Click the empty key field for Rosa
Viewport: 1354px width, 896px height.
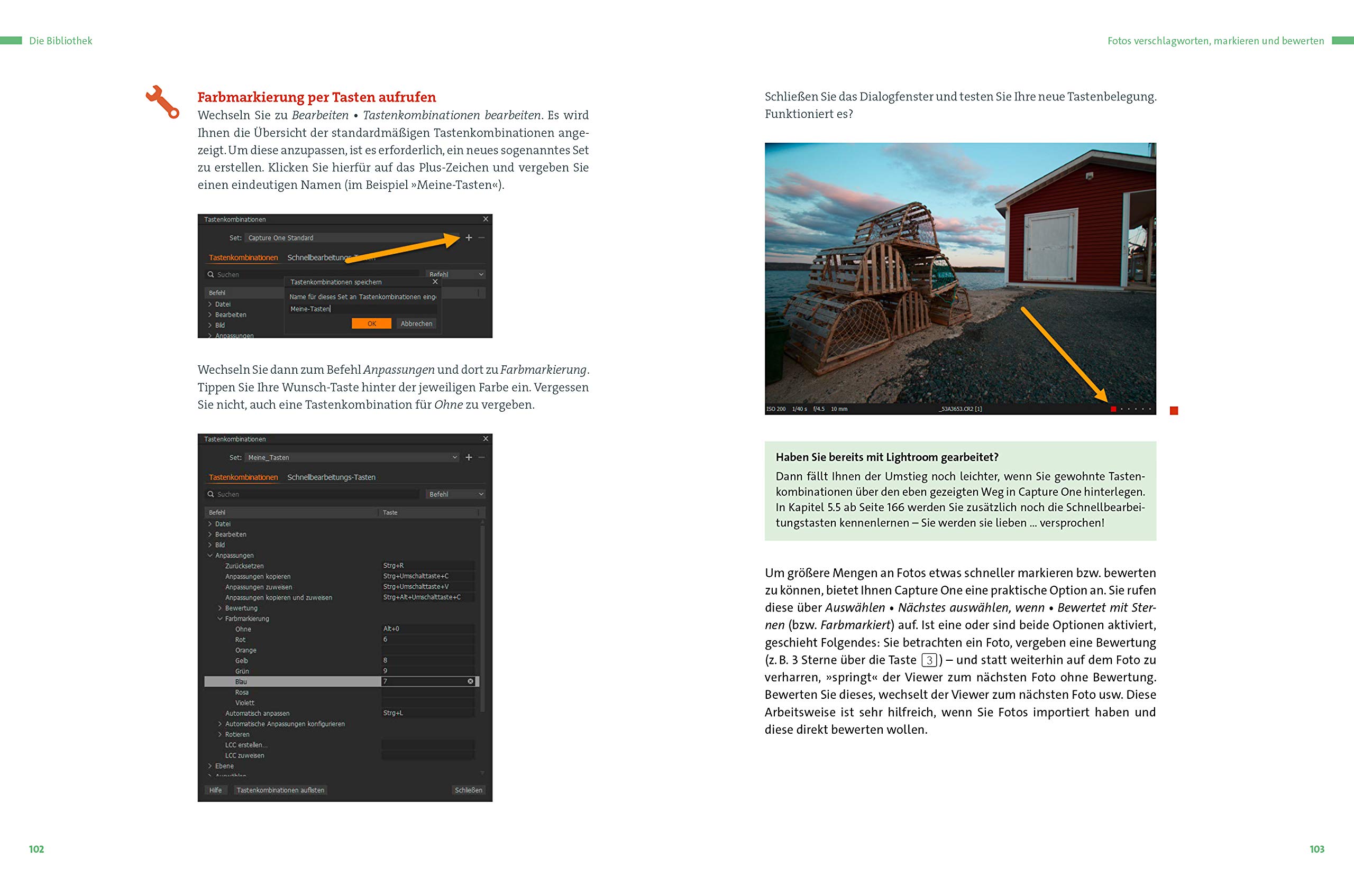click(428, 692)
